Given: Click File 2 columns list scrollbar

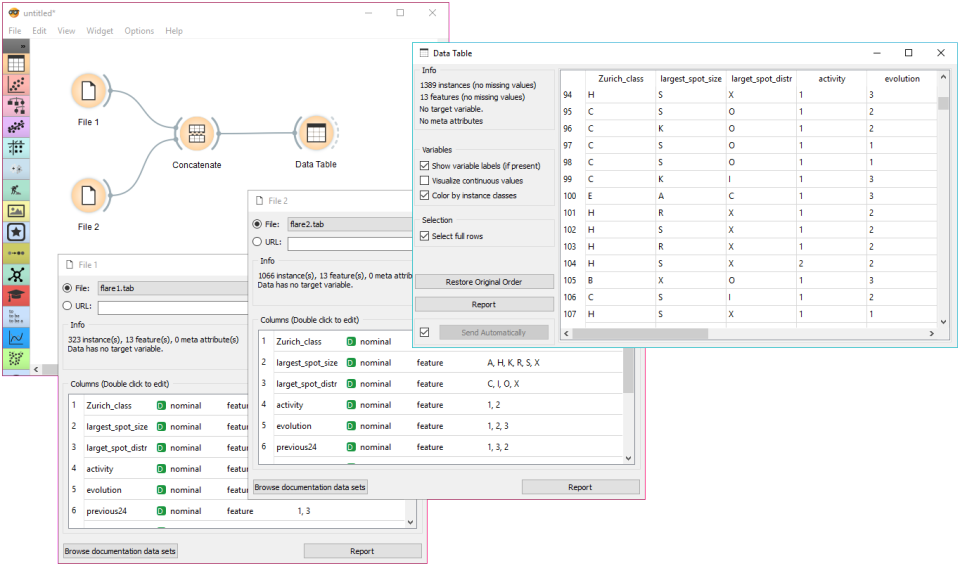Looking at the screenshot, I should click(x=628, y=372).
